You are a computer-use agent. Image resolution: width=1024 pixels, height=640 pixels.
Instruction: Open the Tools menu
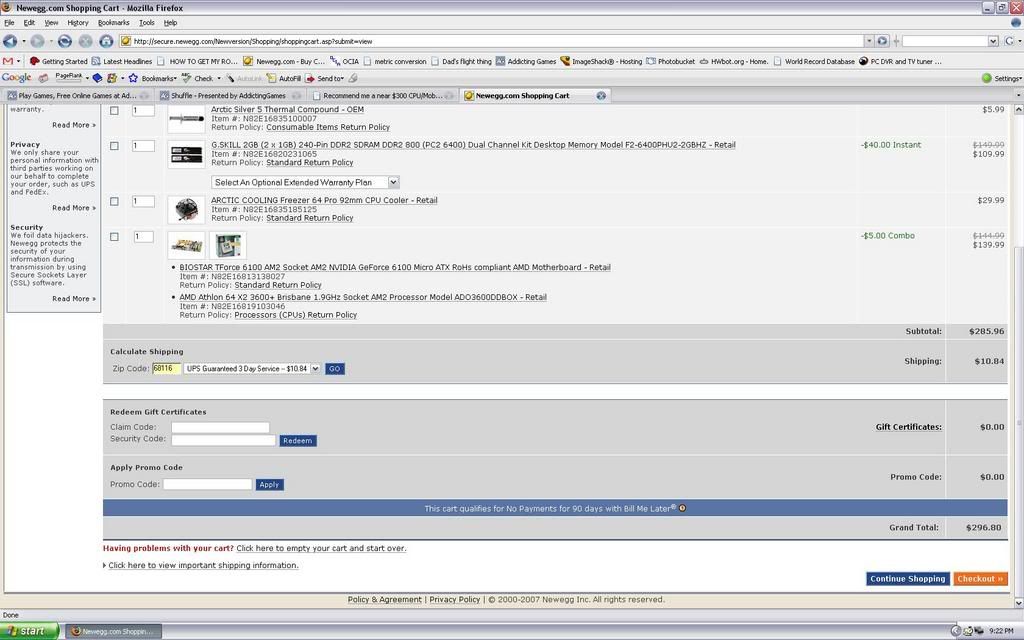coord(147,23)
